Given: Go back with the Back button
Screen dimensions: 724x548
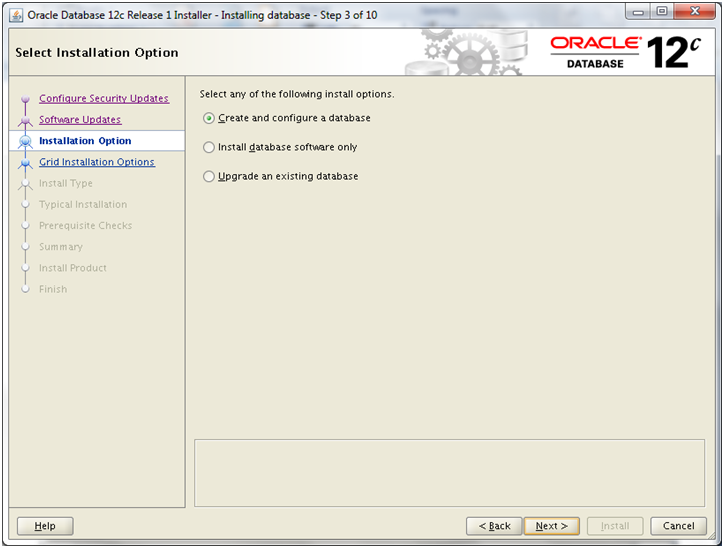Looking at the screenshot, I should (x=494, y=526).
